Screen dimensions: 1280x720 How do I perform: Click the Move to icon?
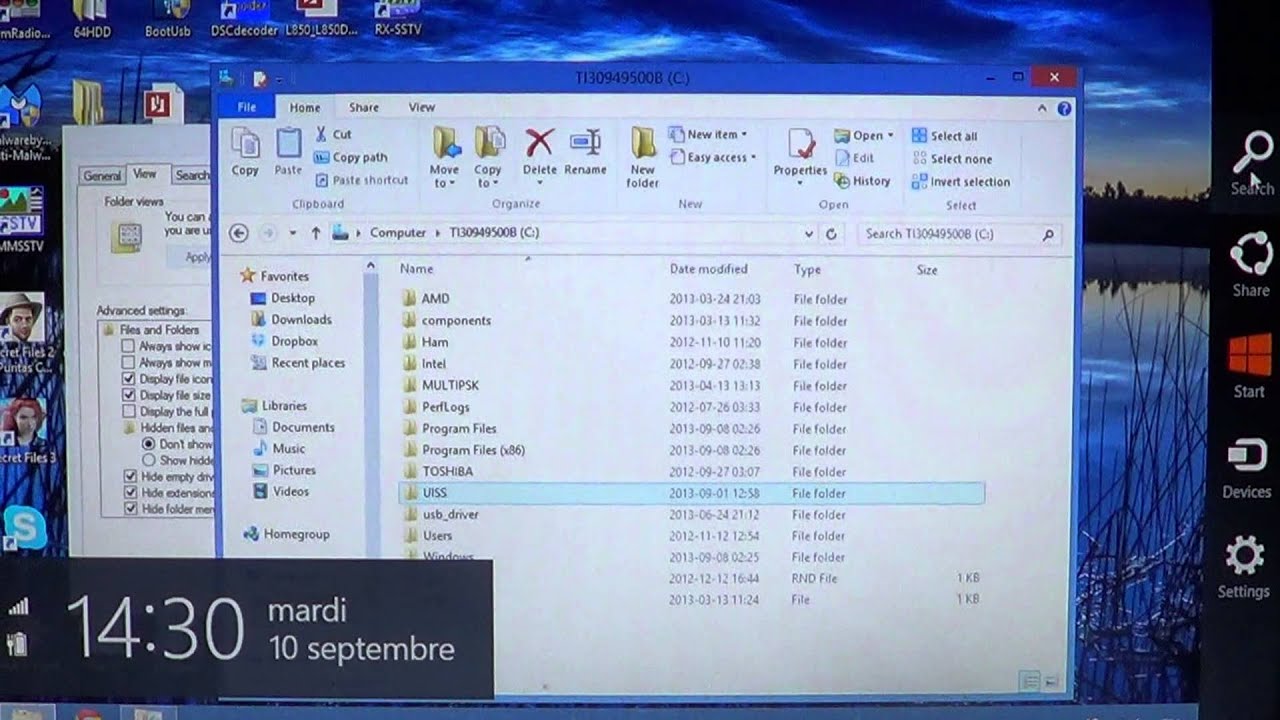point(445,143)
